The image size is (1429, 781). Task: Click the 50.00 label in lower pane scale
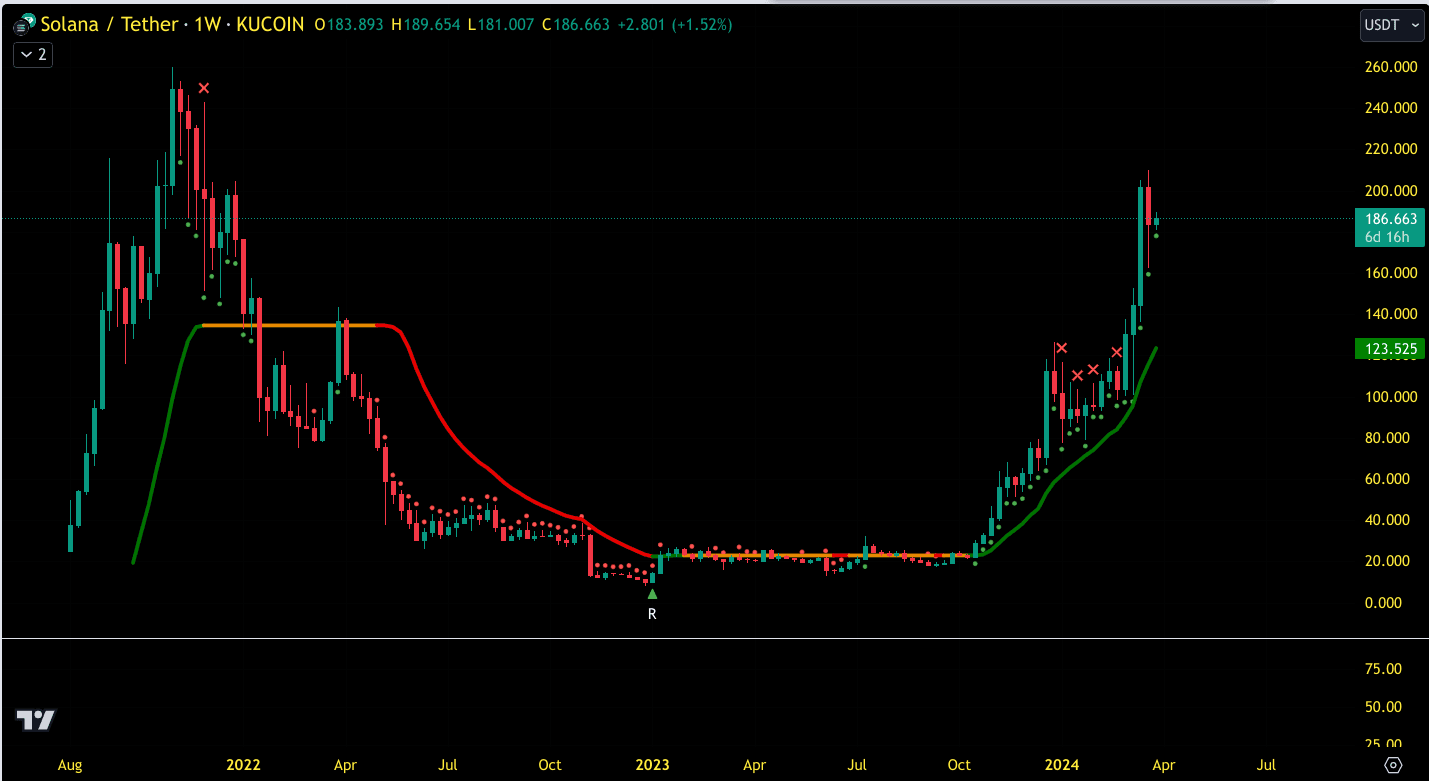coord(1383,707)
